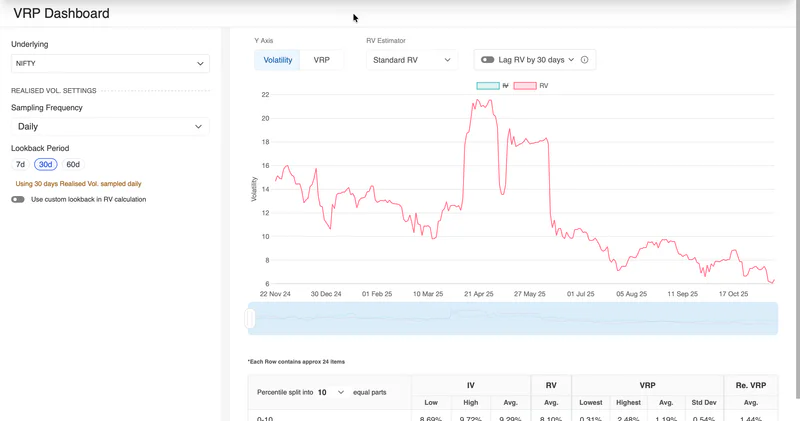Switch Y Axis to Volatility tab
The width and height of the screenshot is (800, 421).
278,60
